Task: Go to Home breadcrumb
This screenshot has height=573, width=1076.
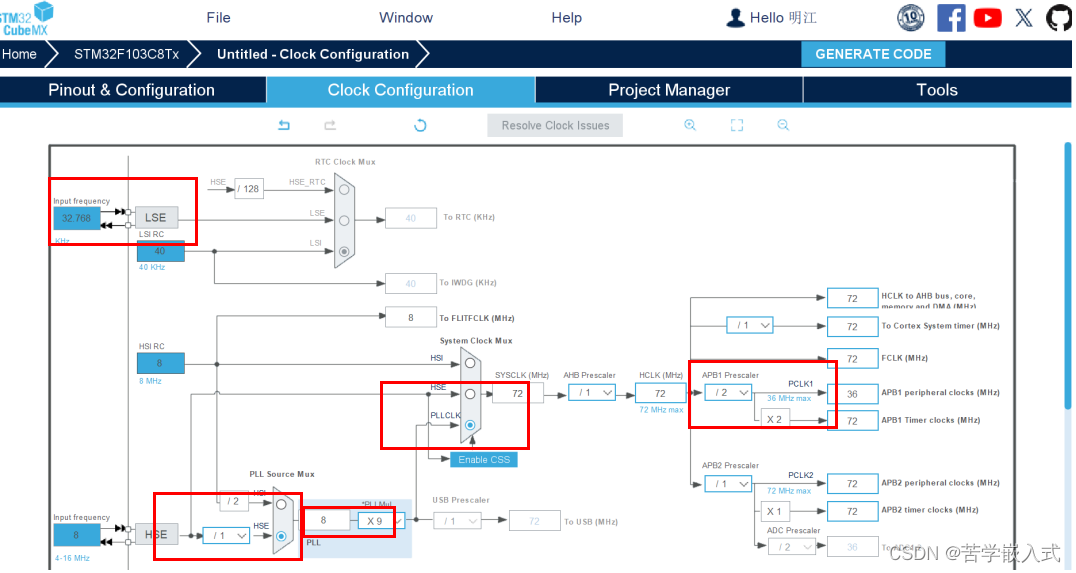Action: pyautogui.click(x=19, y=54)
